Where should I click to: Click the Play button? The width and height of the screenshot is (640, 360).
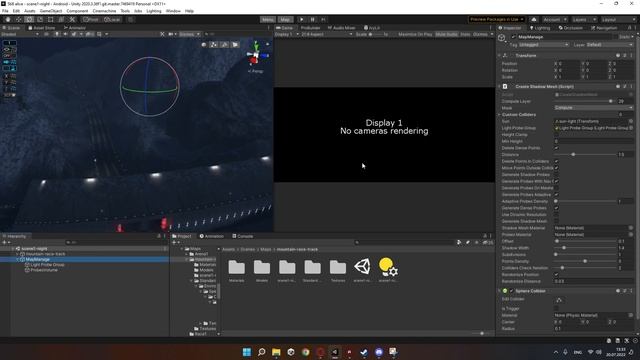[x=302, y=20]
